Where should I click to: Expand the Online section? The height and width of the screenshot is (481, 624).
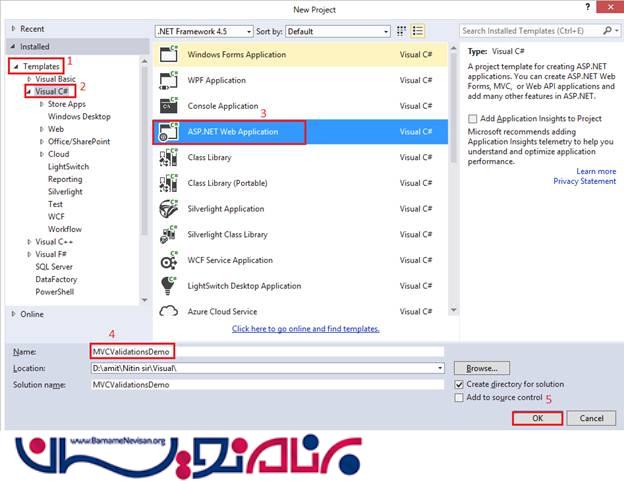(x=14, y=313)
